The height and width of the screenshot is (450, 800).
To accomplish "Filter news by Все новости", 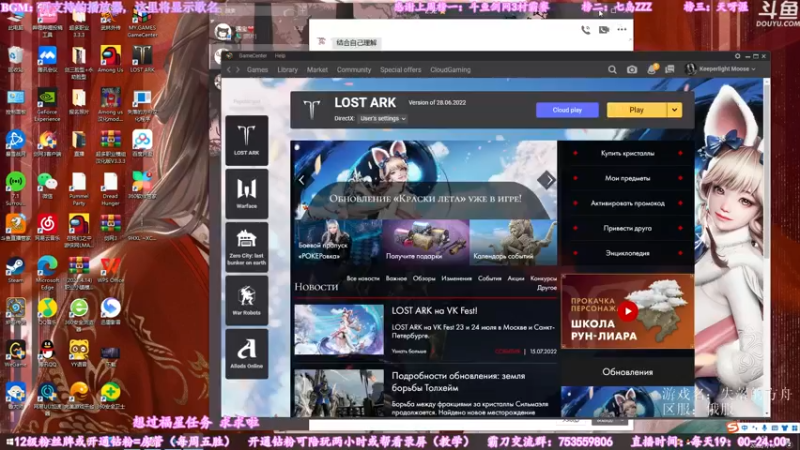I will pyautogui.click(x=363, y=279).
